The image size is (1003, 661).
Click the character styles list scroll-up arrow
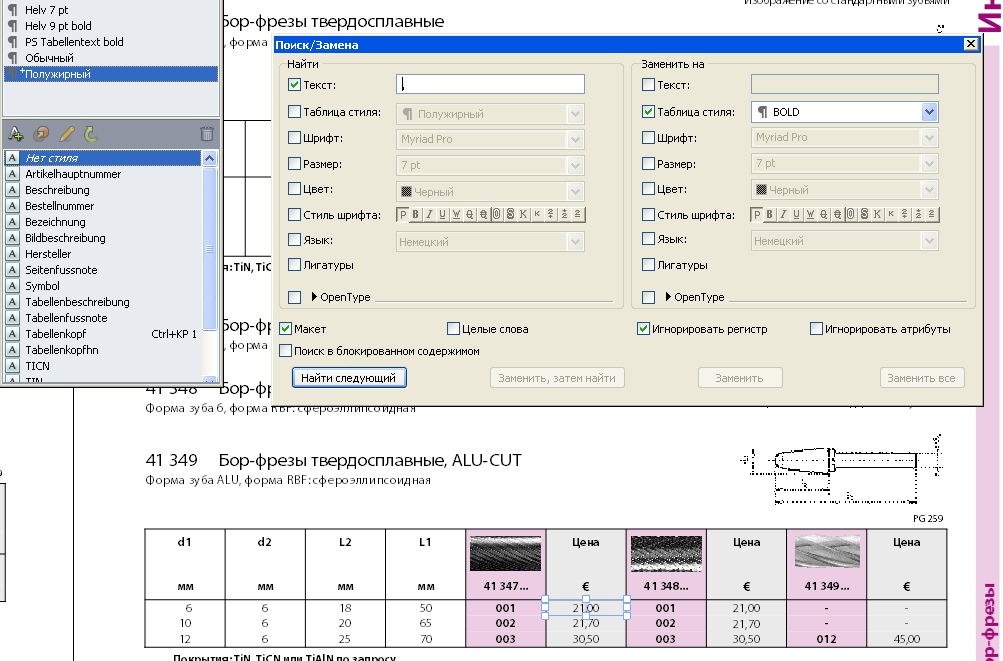pos(209,158)
